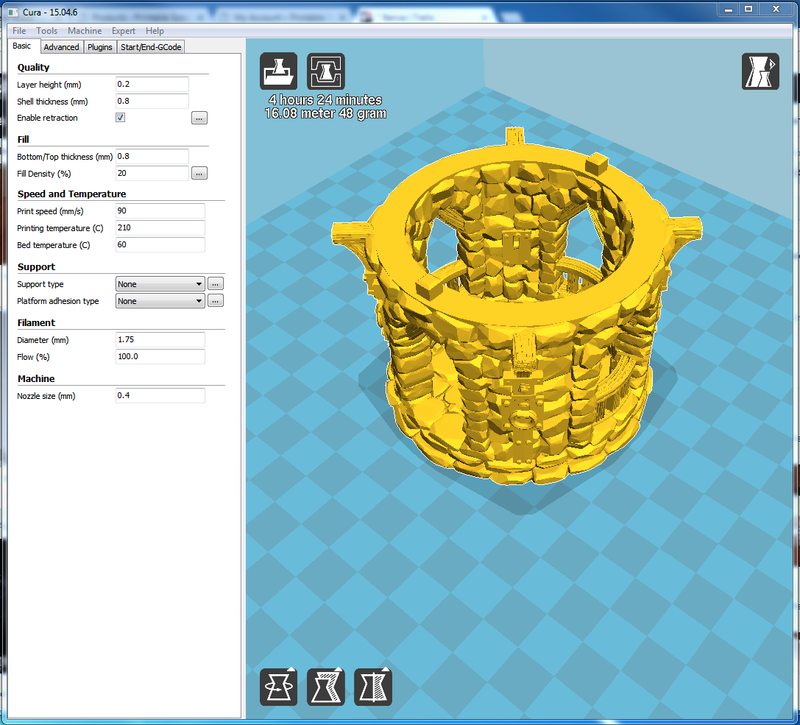Open the Expert menu

tap(123, 31)
